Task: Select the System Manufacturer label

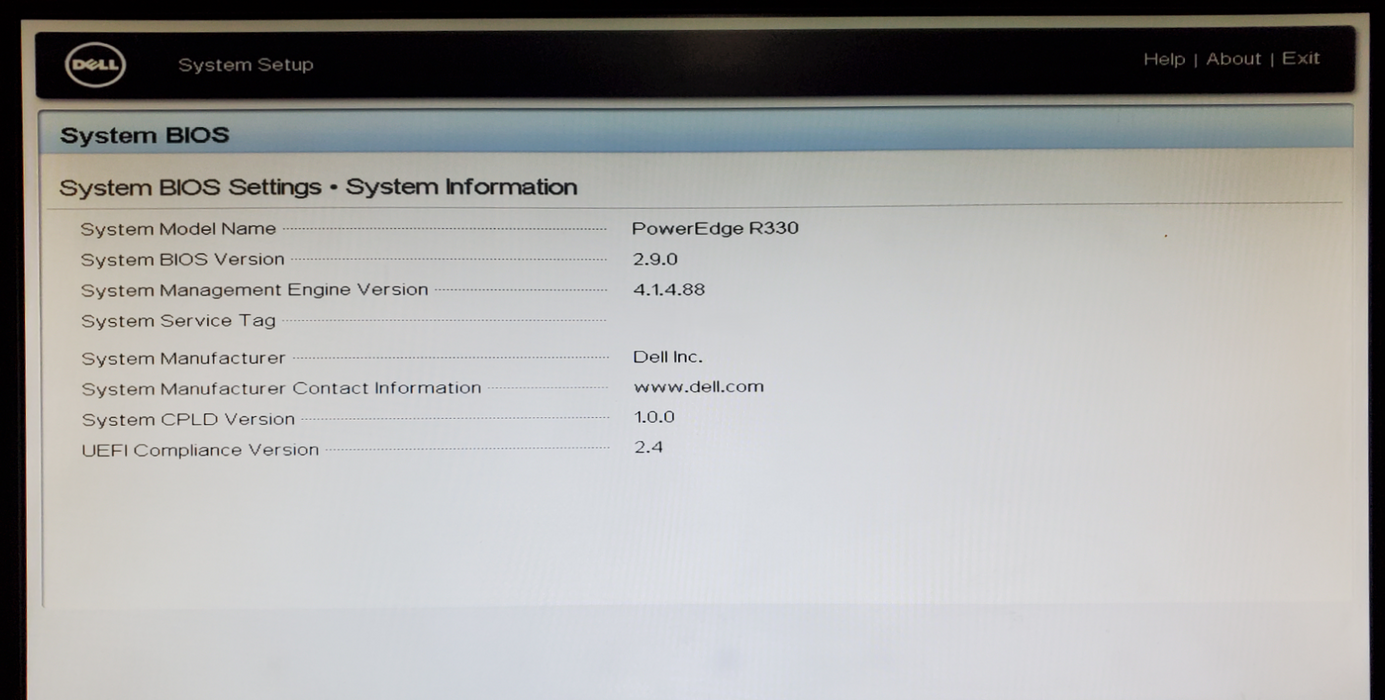Action: pyautogui.click(x=183, y=358)
